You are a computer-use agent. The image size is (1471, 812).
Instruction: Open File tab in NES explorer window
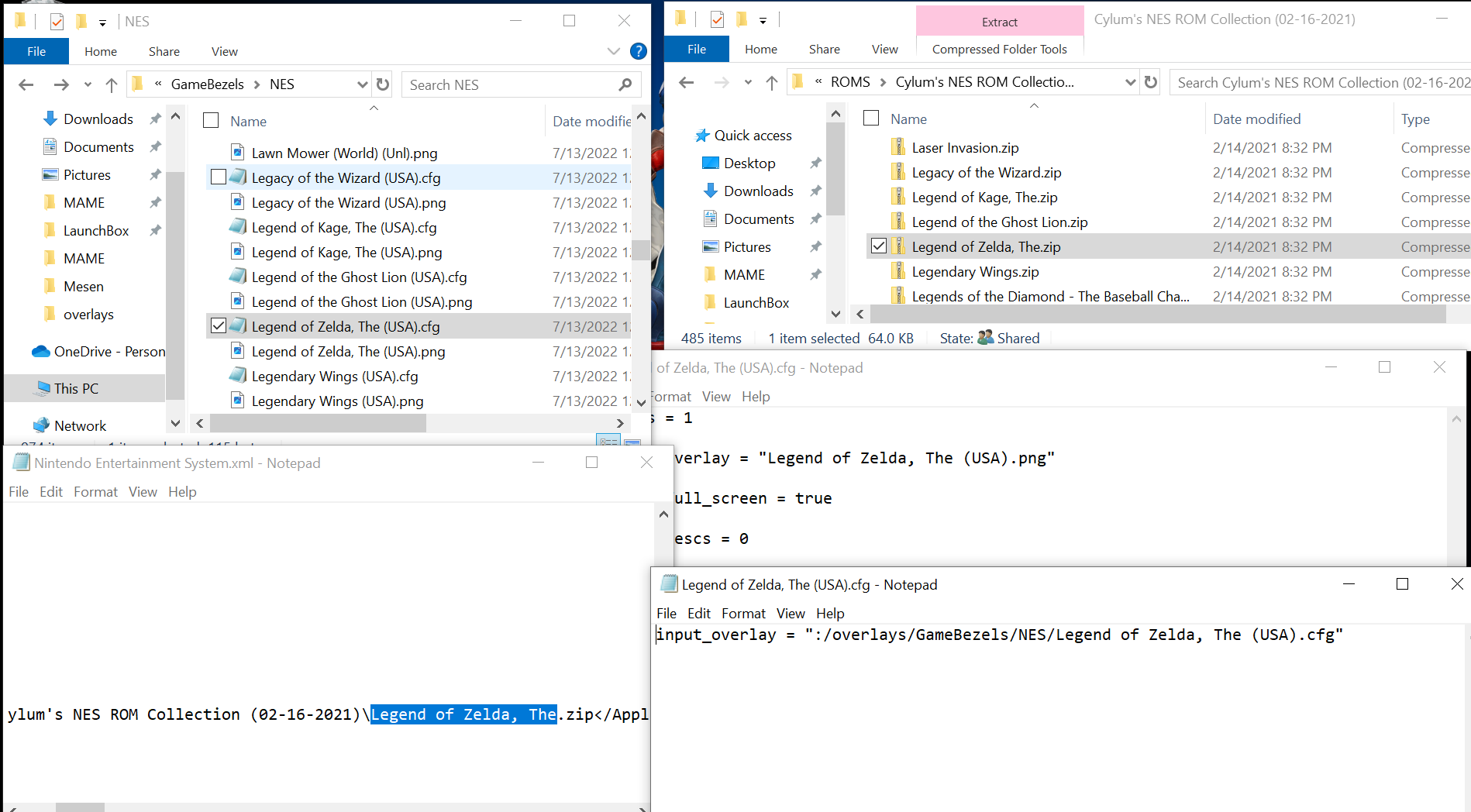click(x=36, y=51)
